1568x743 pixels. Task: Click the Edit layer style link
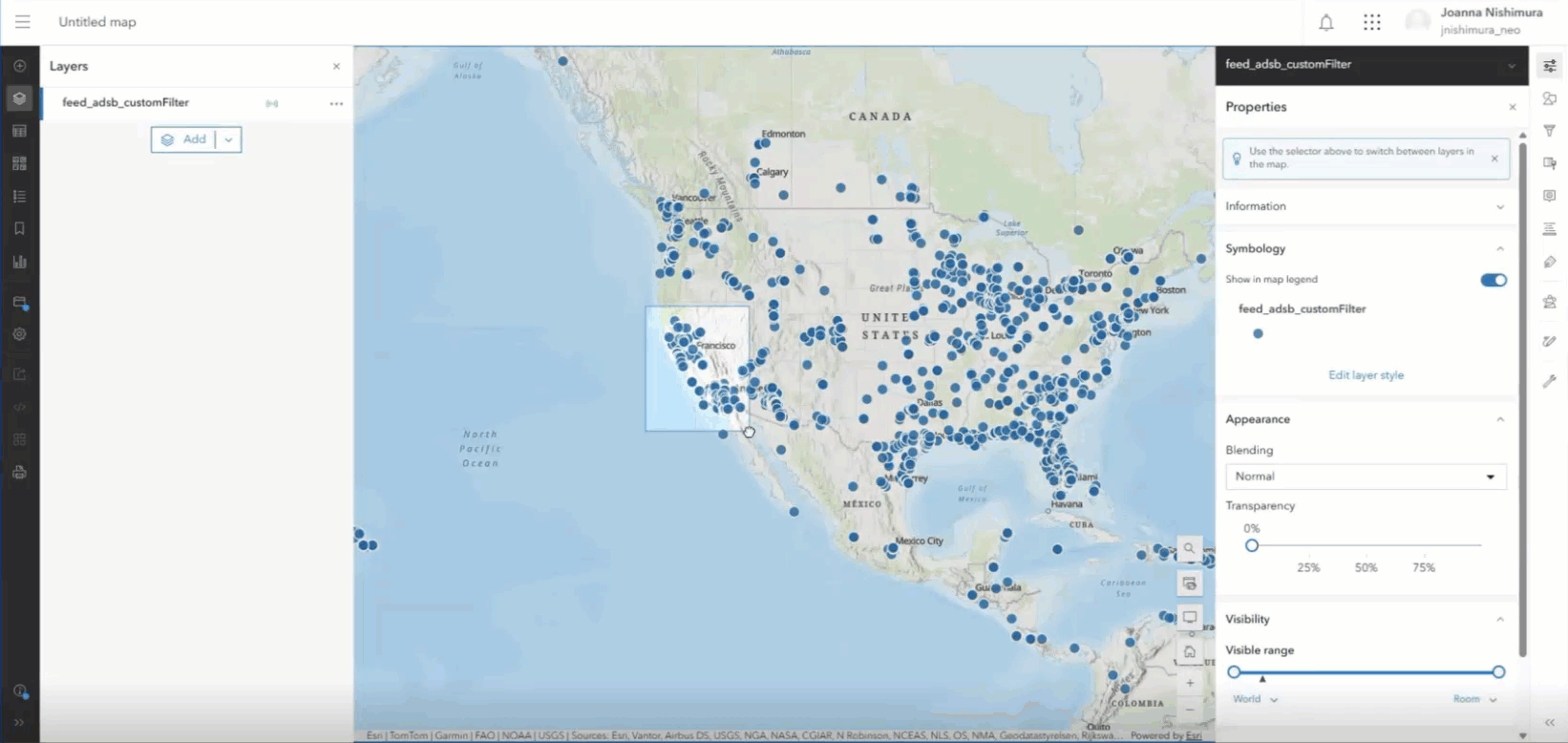click(1366, 375)
